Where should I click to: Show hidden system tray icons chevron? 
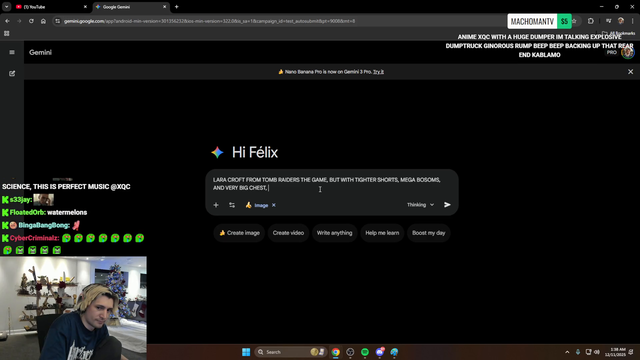pos(567,352)
